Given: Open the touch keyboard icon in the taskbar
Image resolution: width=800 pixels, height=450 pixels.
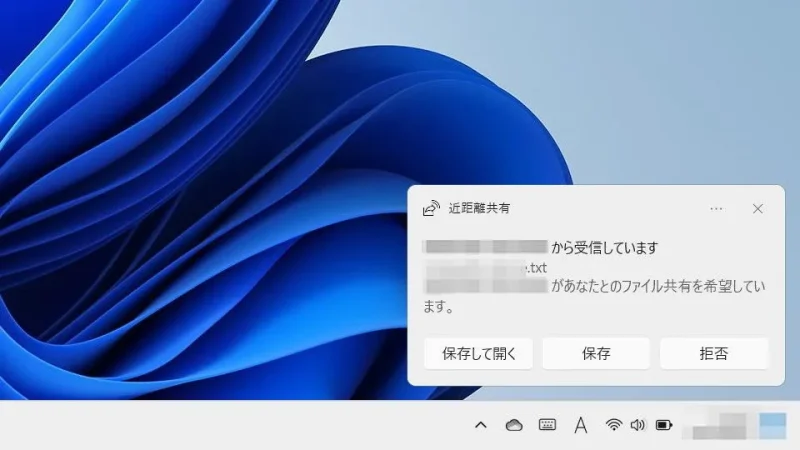Looking at the screenshot, I should [x=547, y=425].
